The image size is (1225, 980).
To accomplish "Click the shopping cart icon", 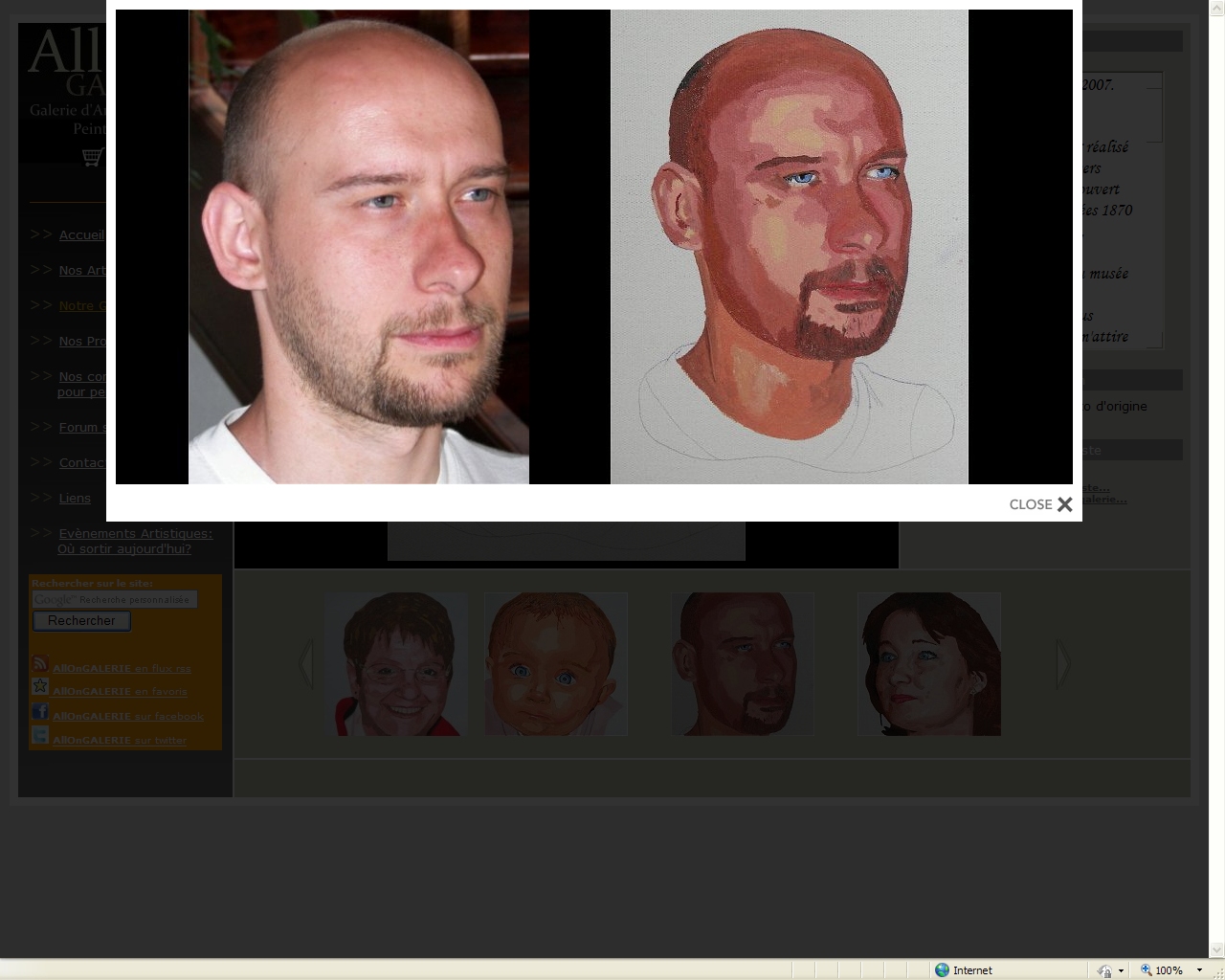I will [x=92, y=157].
